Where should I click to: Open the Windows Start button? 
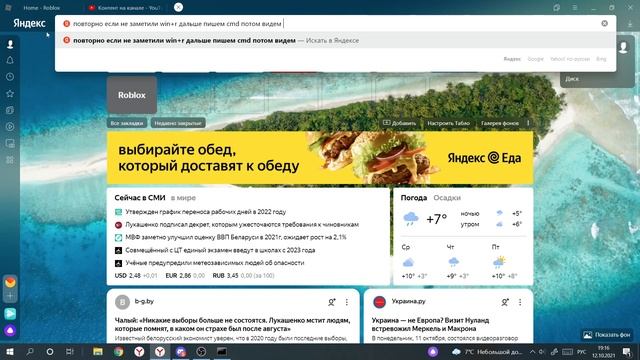pyautogui.click(x=10, y=351)
